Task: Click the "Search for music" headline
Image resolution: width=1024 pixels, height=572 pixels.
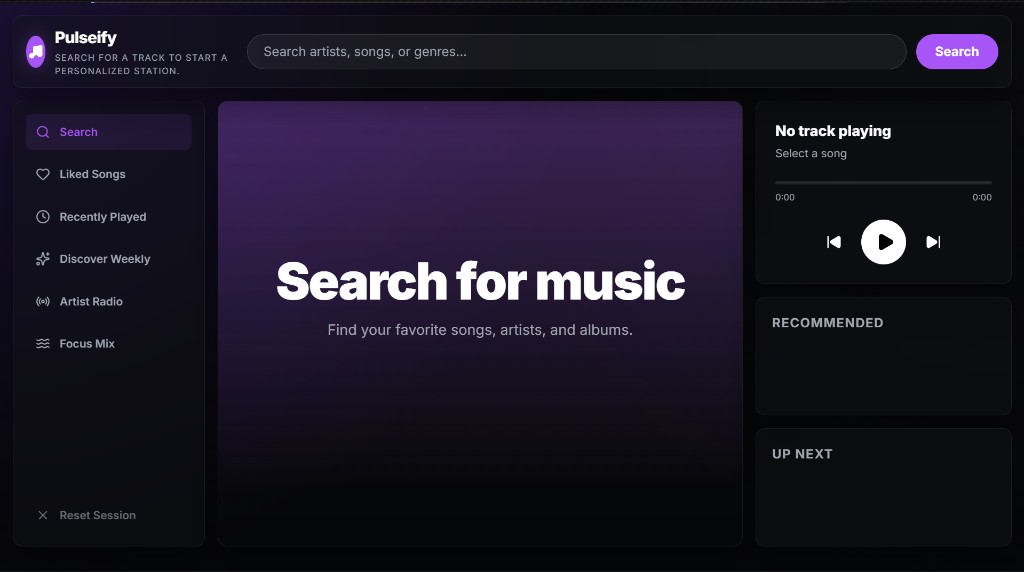Action: tap(481, 281)
